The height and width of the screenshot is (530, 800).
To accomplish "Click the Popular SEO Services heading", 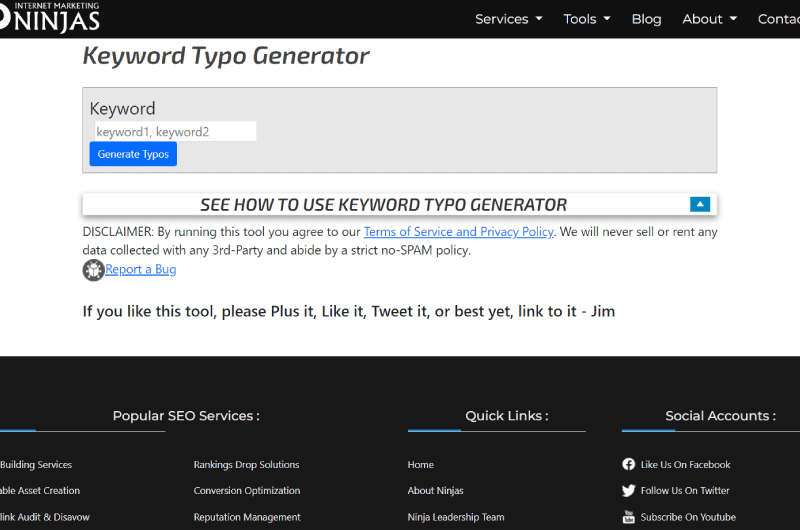I will tap(186, 416).
